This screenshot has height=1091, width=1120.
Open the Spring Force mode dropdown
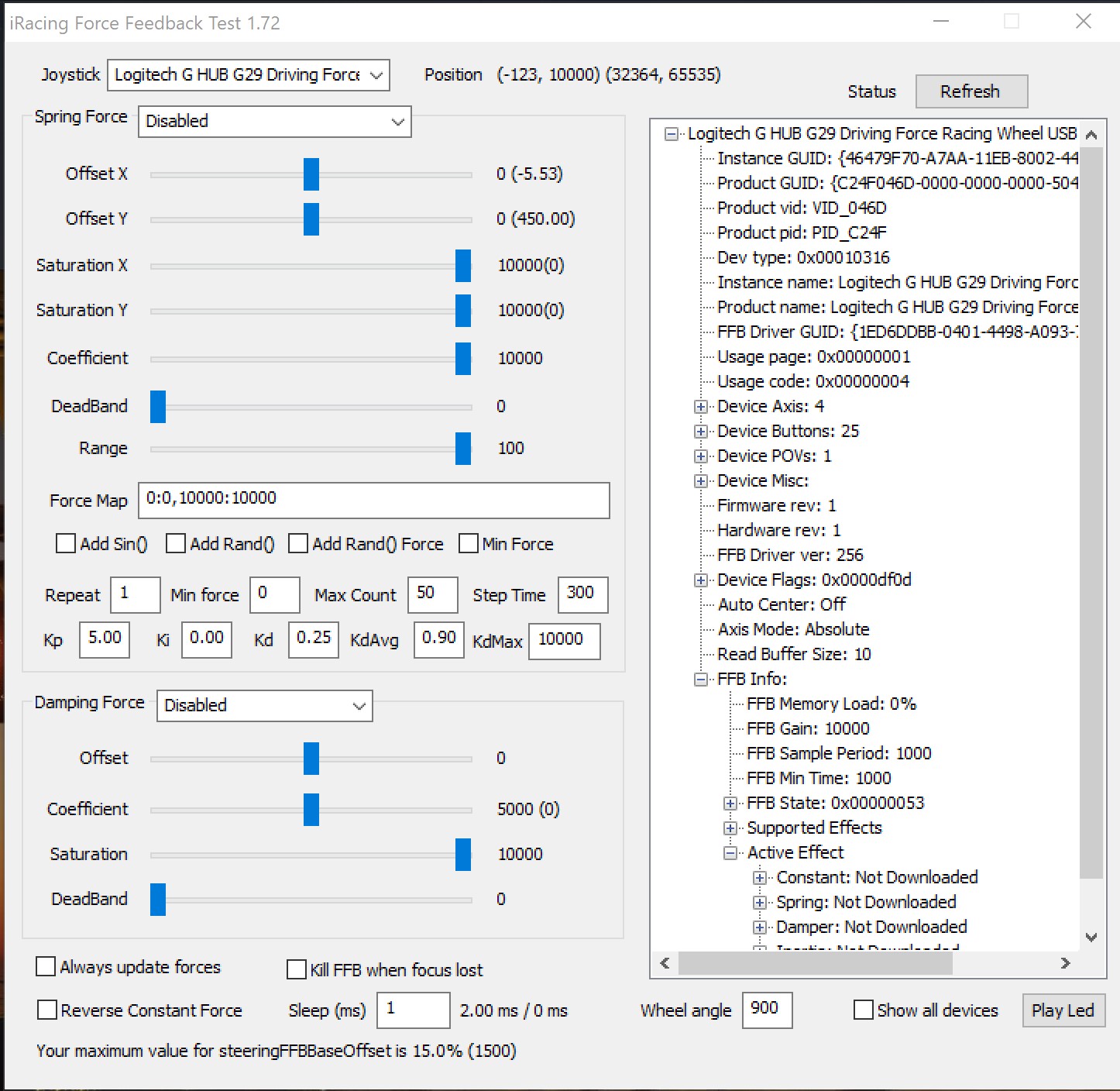tap(274, 122)
